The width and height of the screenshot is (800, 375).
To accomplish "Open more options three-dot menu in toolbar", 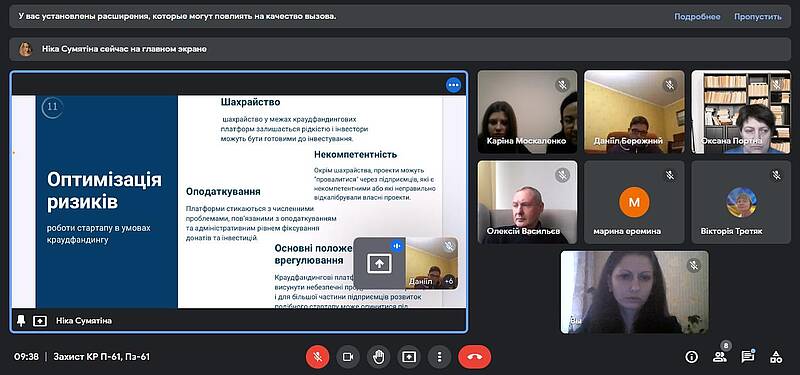I will [440, 357].
